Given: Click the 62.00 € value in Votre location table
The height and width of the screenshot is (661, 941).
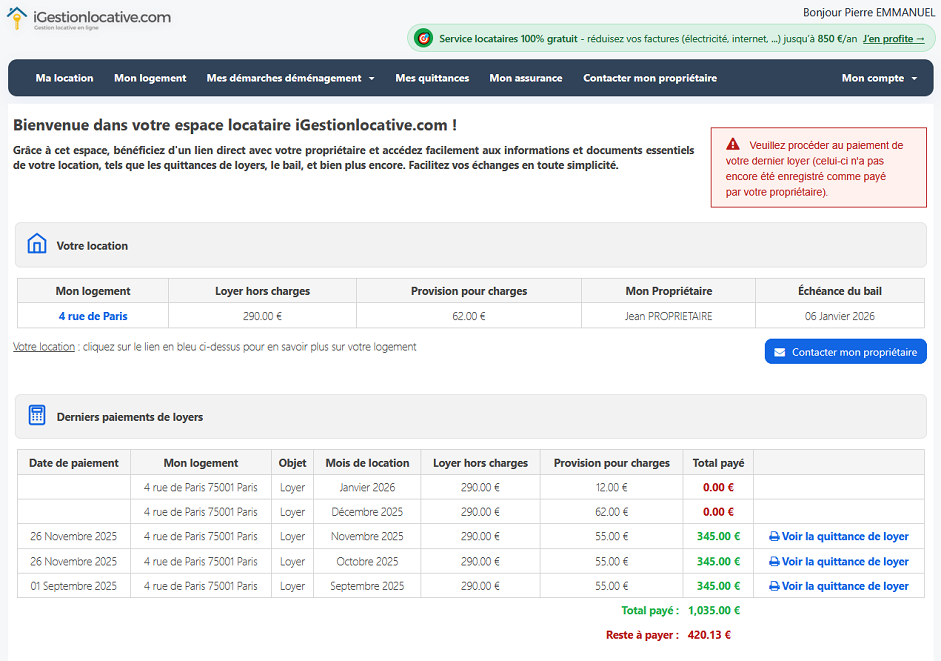Looking at the screenshot, I should 469,316.
